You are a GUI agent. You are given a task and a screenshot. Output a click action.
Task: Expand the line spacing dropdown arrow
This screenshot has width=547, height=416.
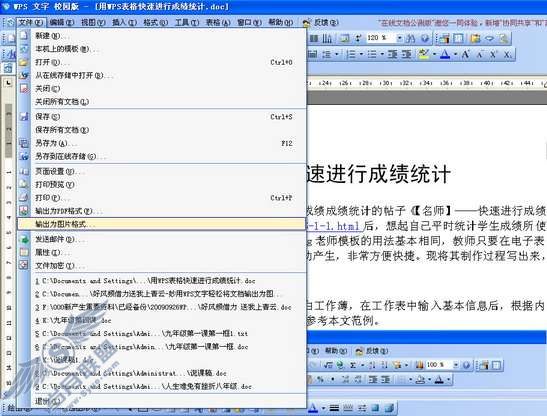point(337,54)
